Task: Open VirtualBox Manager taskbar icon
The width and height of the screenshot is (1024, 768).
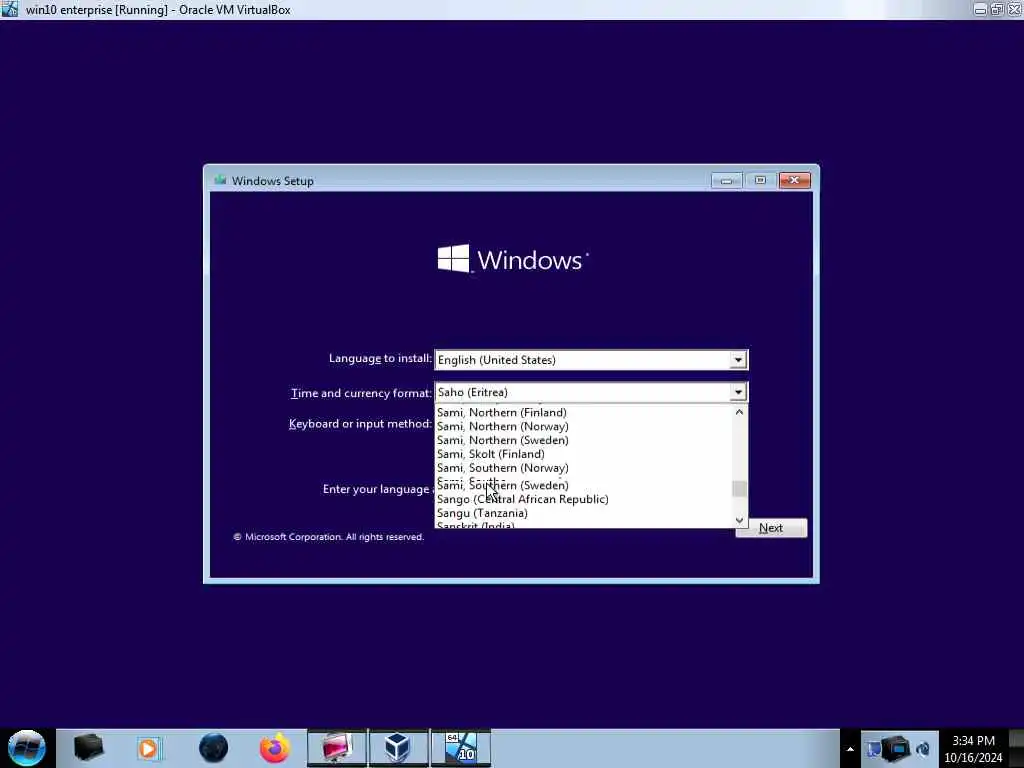Action: (x=398, y=748)
